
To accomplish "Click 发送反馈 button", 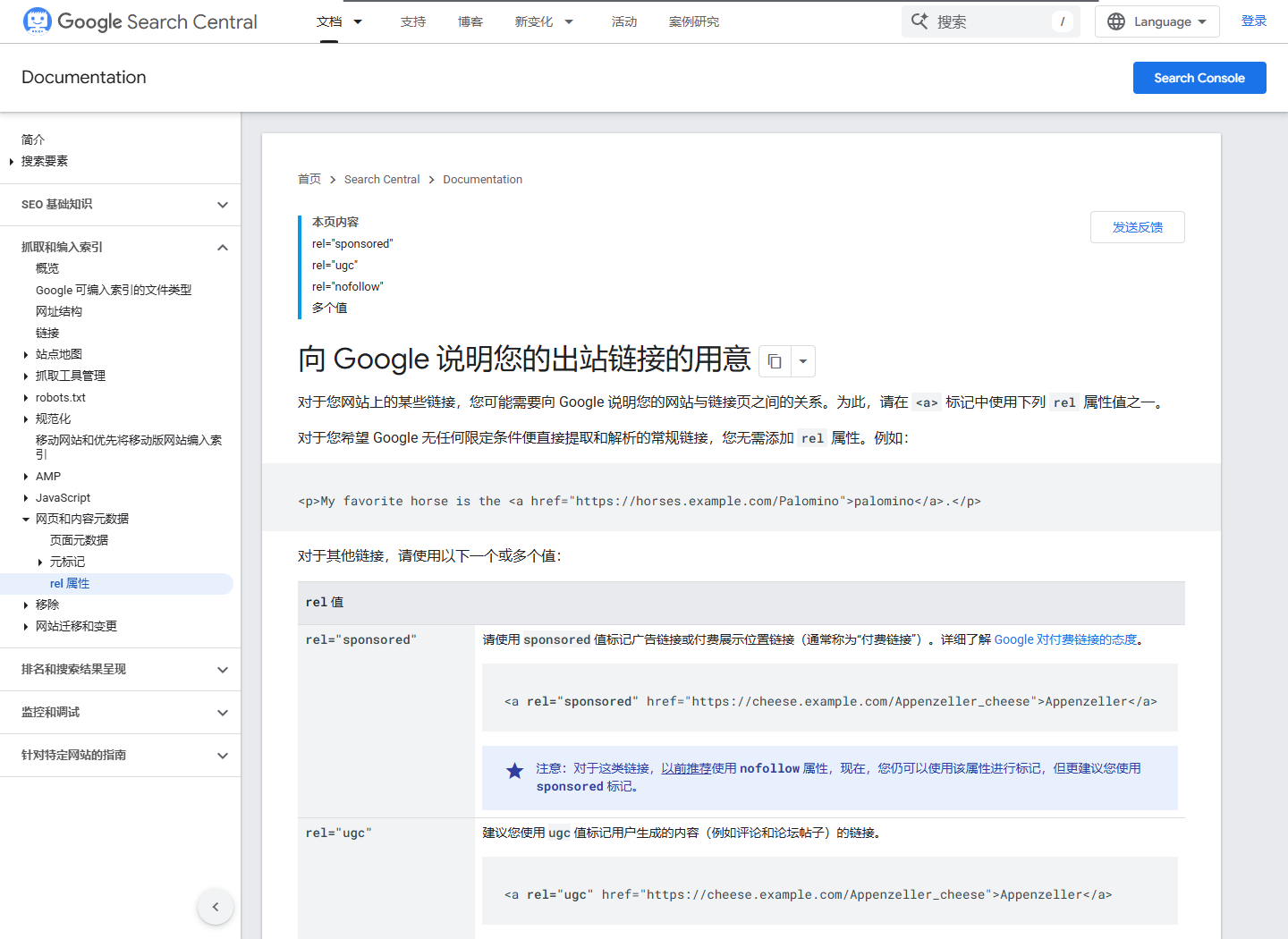I will coord(1138,227).
